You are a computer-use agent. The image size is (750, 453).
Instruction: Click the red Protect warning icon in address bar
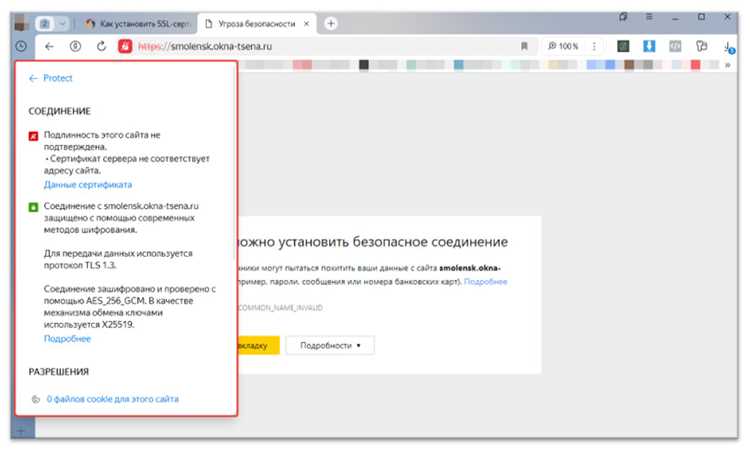click(125, 46)
